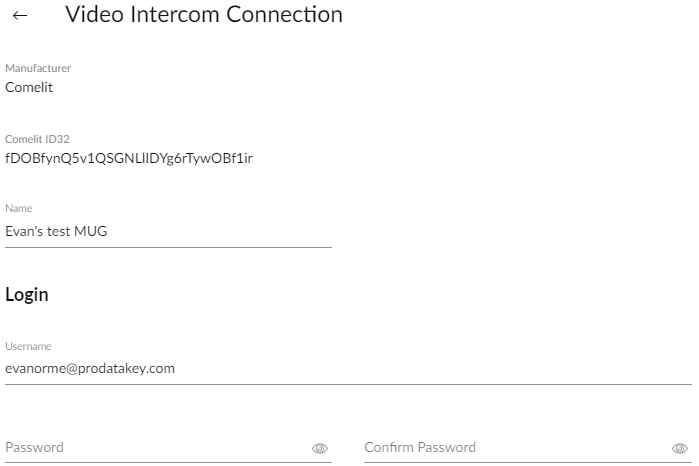Reveal Confirm Password using its eye icon

(x=680, y=448)
